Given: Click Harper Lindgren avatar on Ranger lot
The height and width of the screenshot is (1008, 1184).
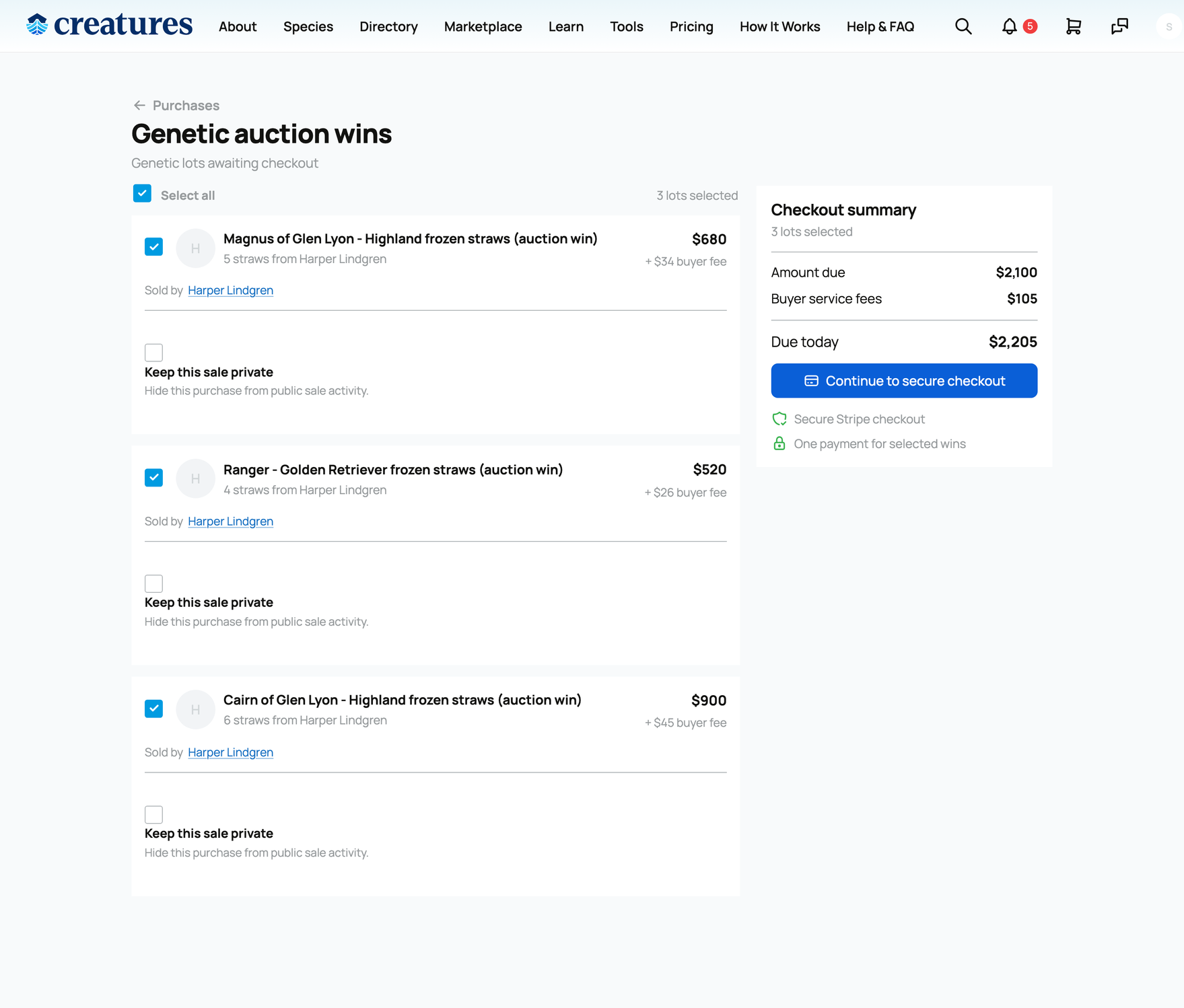Looking at the screenshot, I should pos(195,478).
